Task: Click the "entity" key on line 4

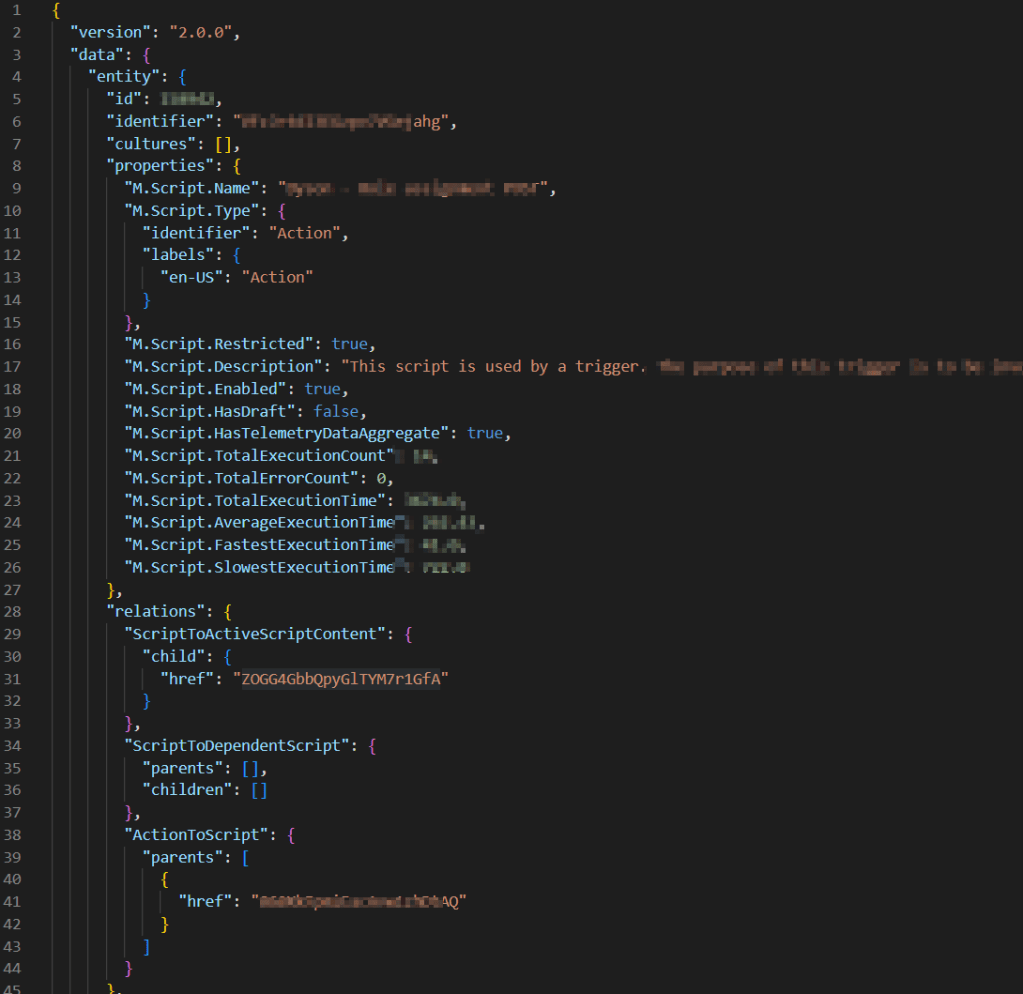Action: pyautogui.click(x=123, y=77)
